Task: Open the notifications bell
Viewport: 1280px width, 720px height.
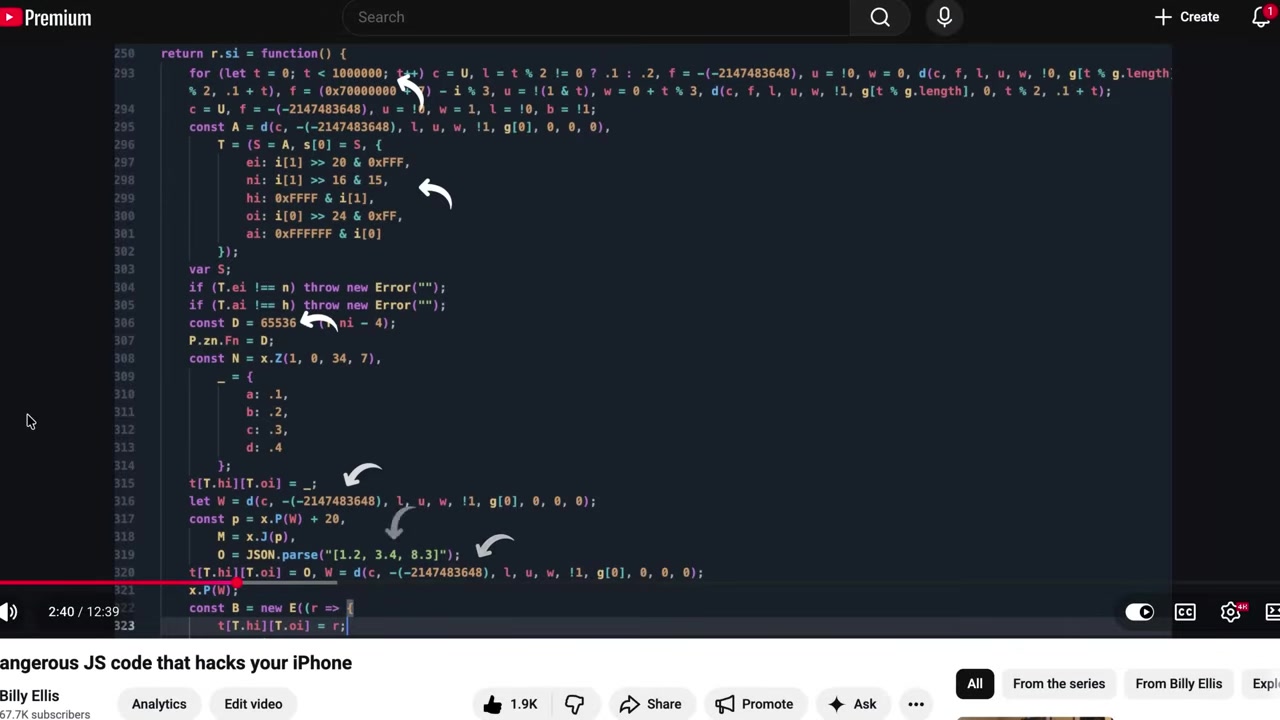Action: click(x=1262, y=17)
